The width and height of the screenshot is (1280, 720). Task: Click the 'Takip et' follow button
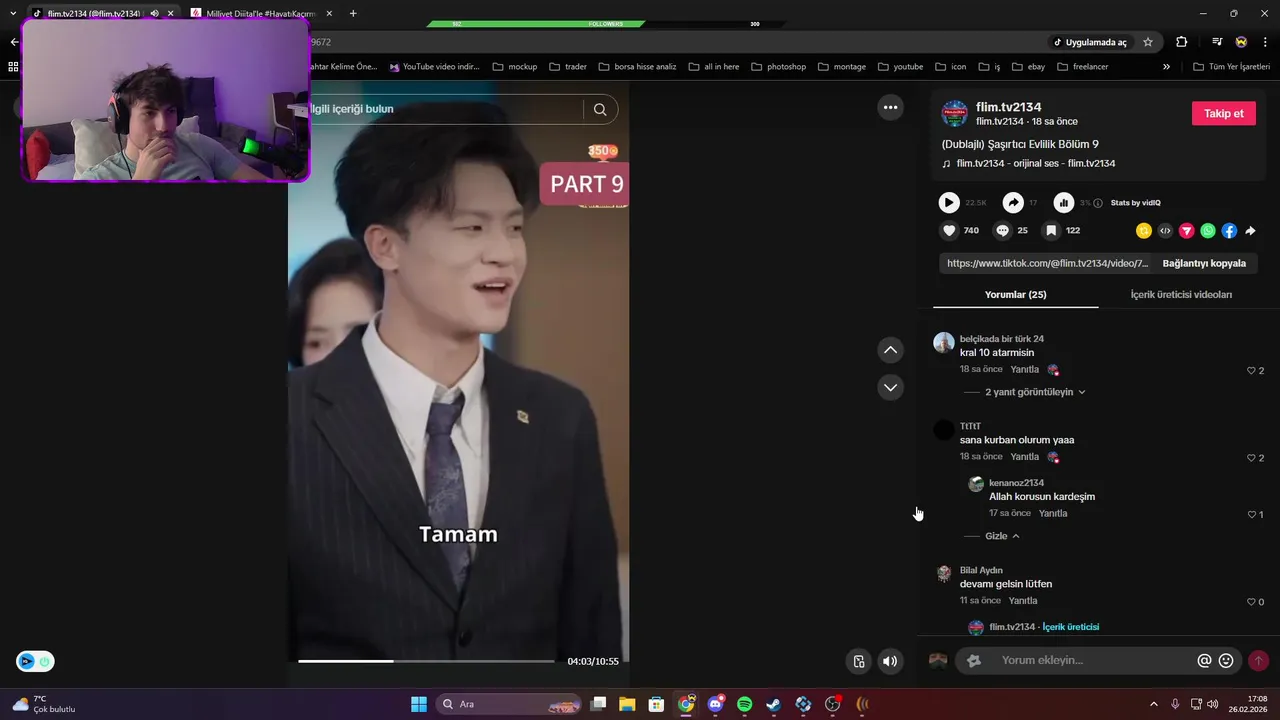coord(1223,113)
